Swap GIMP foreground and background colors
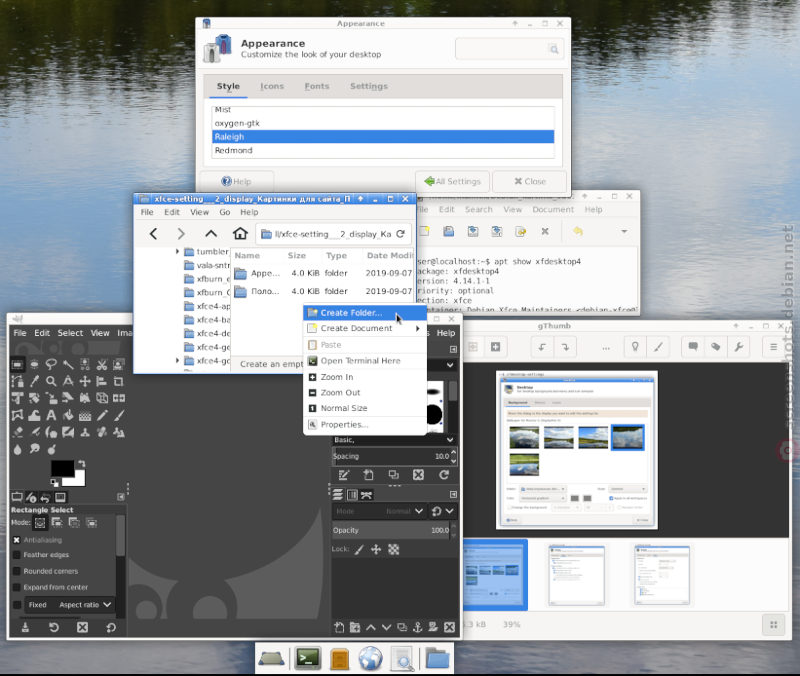 81,464
